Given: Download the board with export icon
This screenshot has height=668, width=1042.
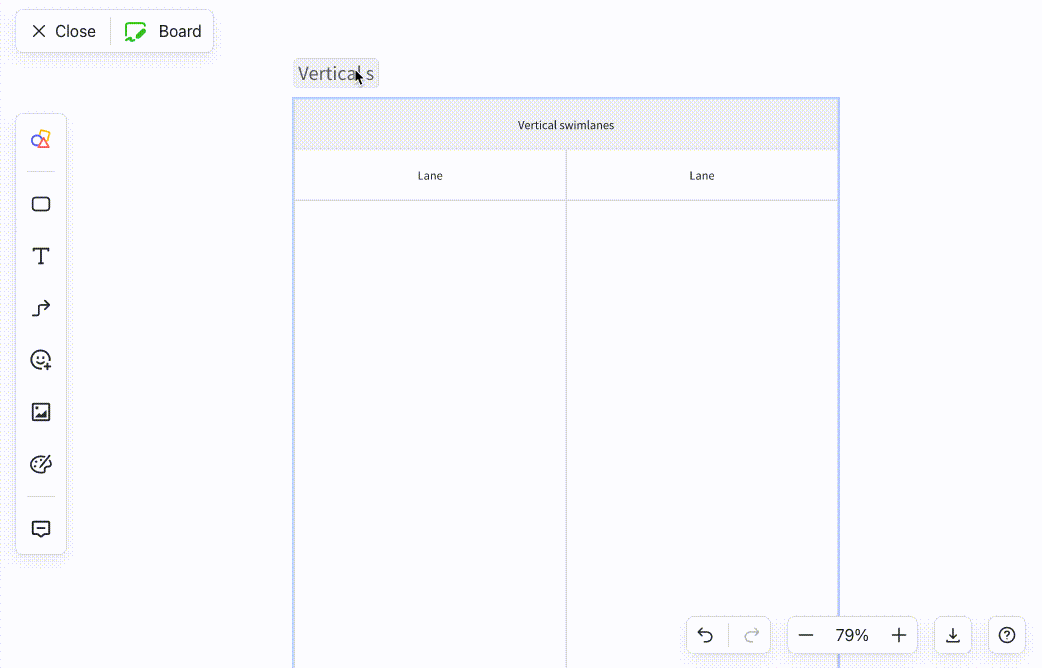Looking at the screenshot, I should (953, 635).
